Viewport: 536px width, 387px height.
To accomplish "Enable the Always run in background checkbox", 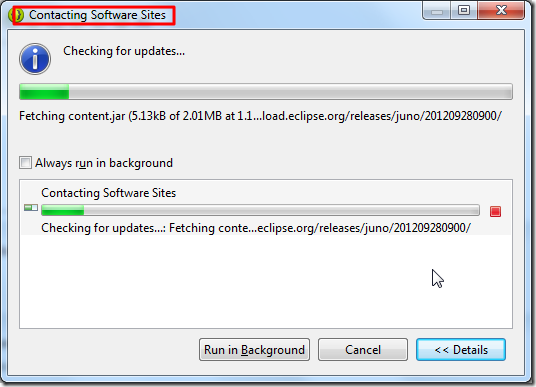I will (25, 163).
